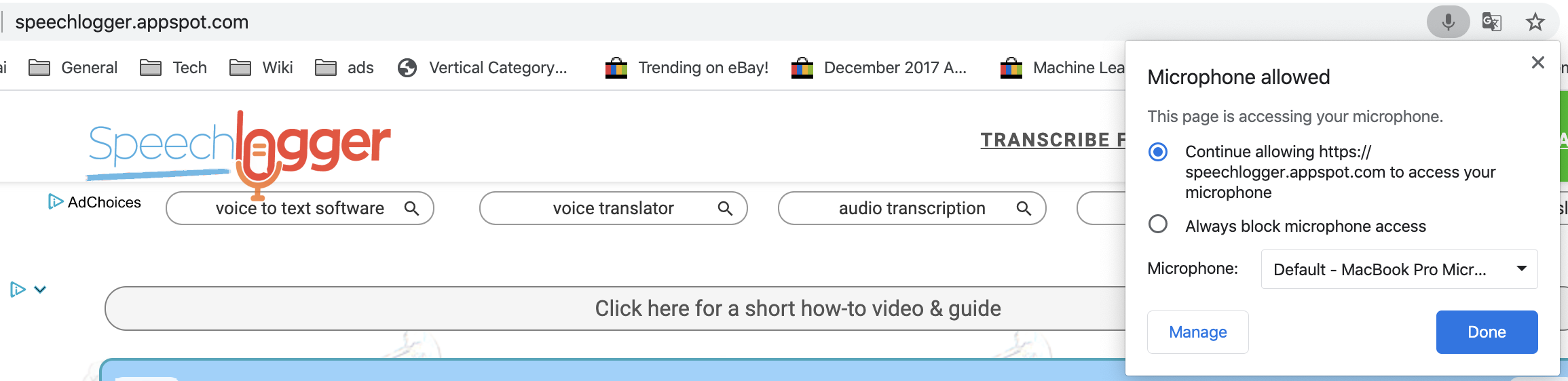
Task: Open the December 2017 bookmark
Action: [x=879, y=68]
